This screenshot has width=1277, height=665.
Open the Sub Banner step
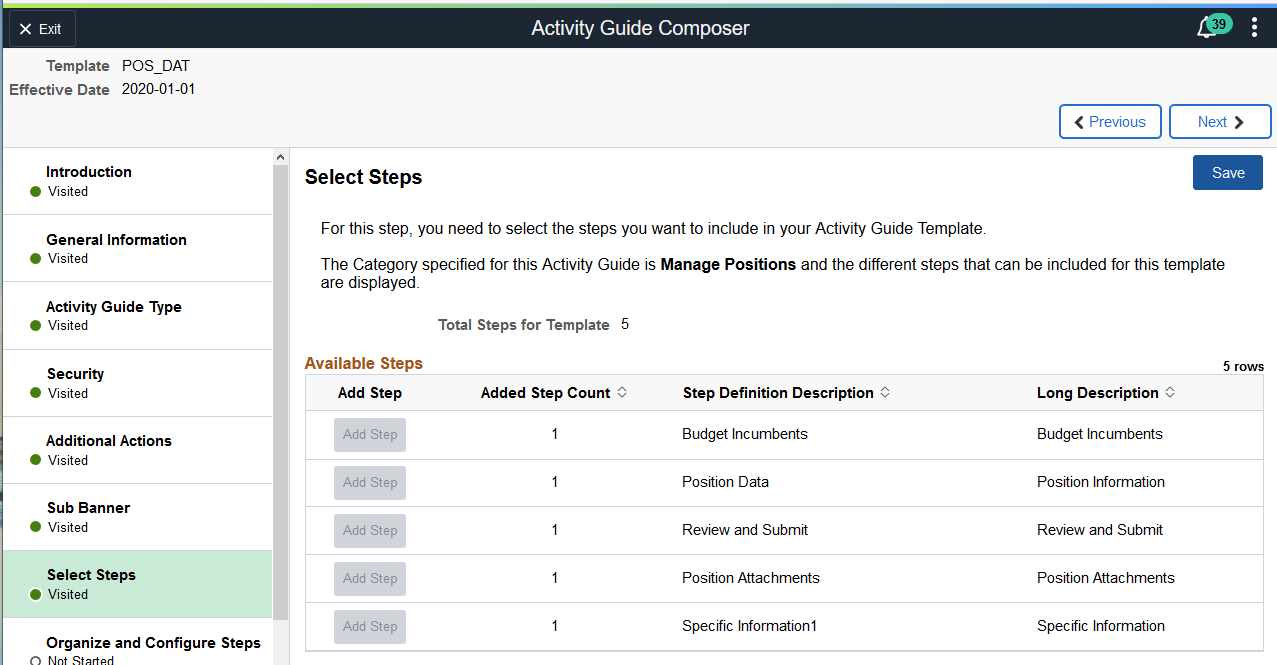coord(137,517)
